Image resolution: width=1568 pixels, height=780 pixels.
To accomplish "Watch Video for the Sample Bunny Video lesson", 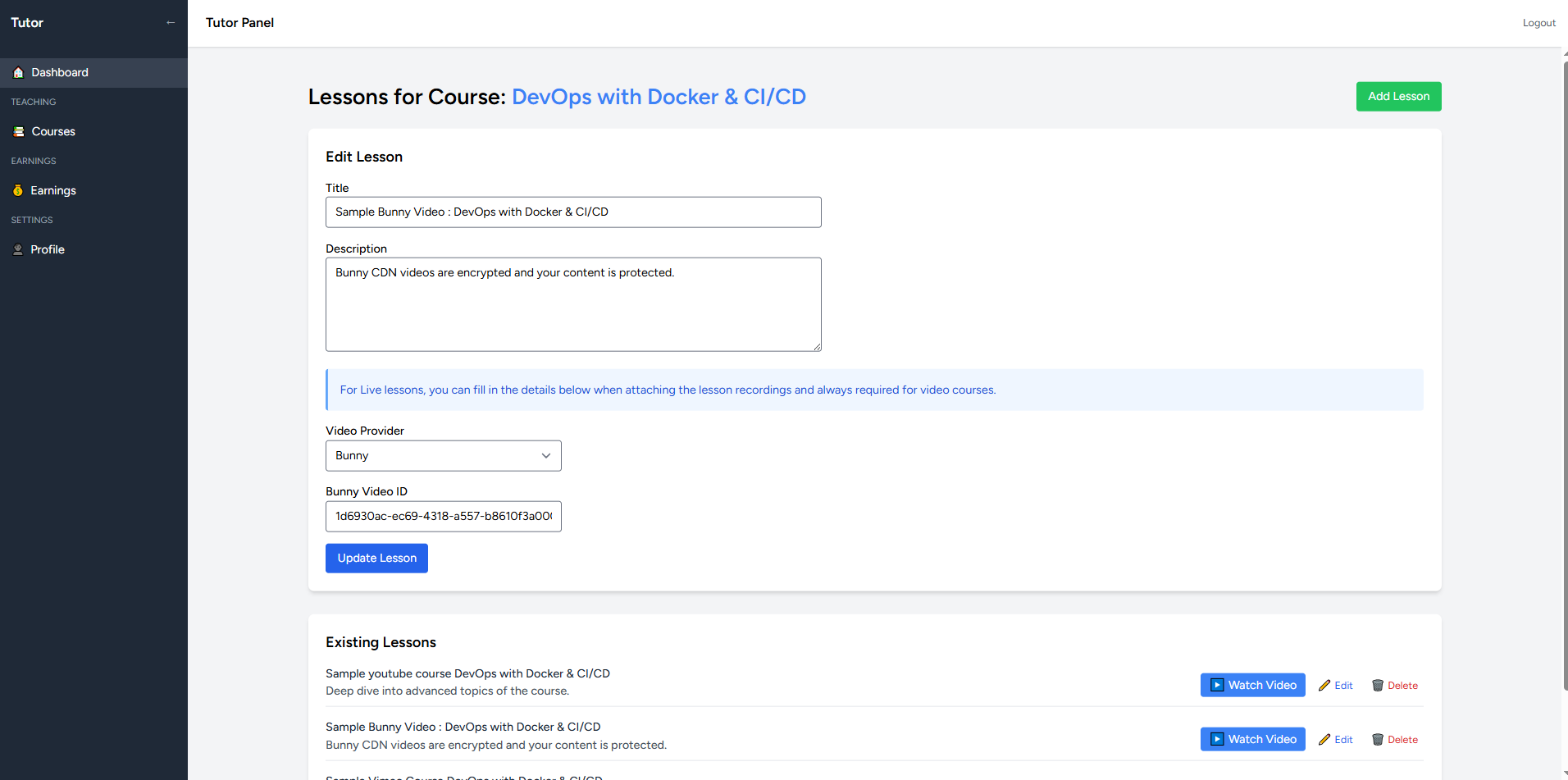I will [x=1252, y=740].
